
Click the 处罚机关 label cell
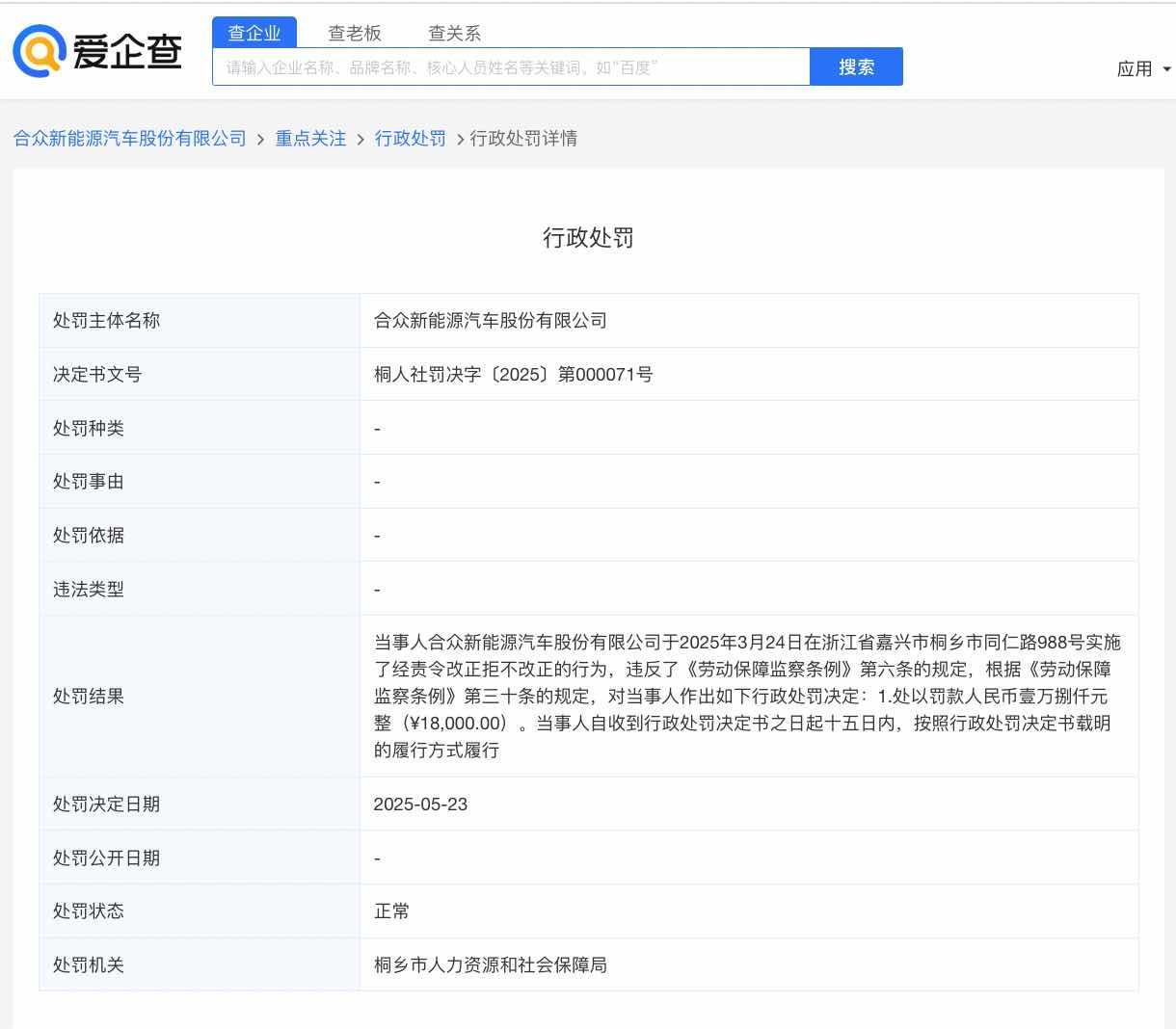[x=200, y=964]
